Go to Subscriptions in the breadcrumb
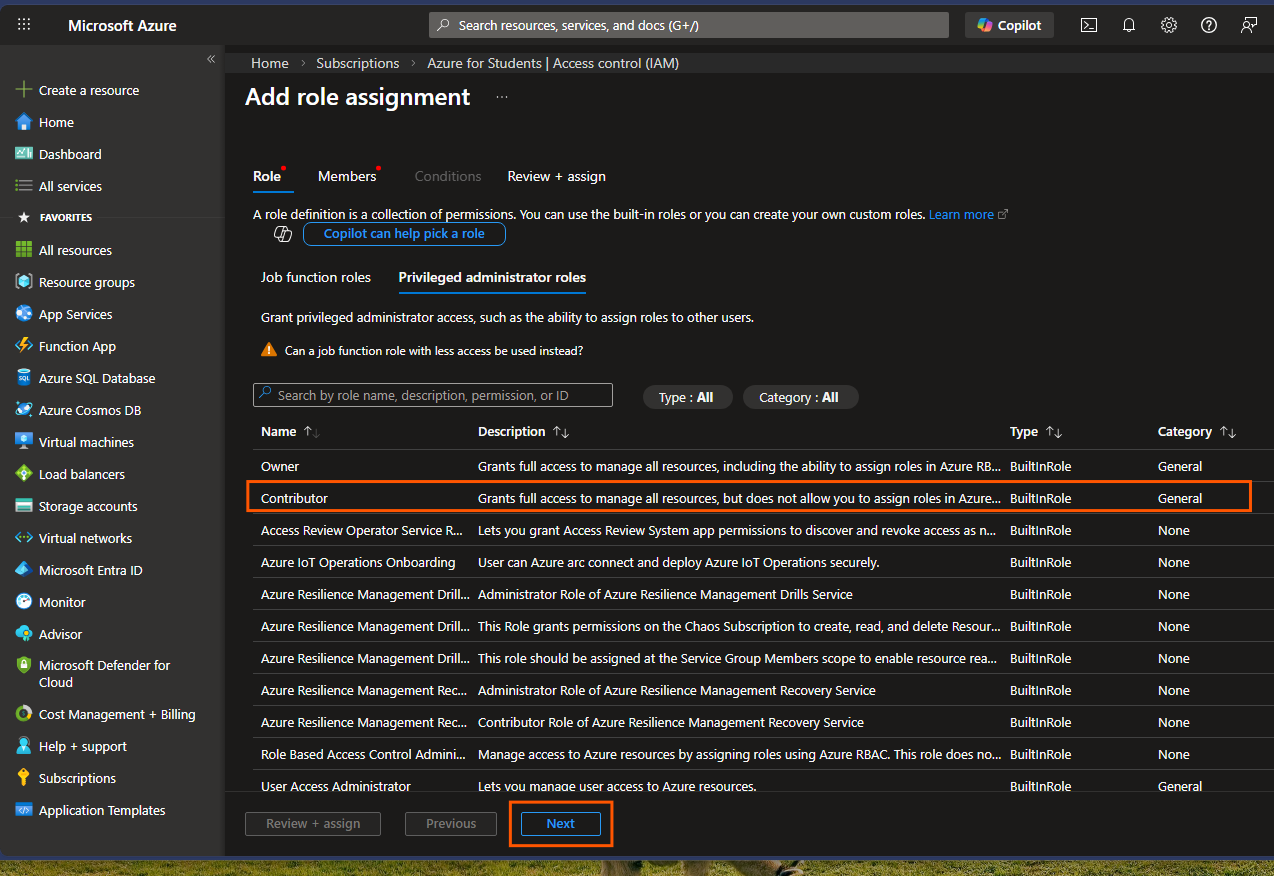The image size is (1274, 876). (x=358, y=63)
